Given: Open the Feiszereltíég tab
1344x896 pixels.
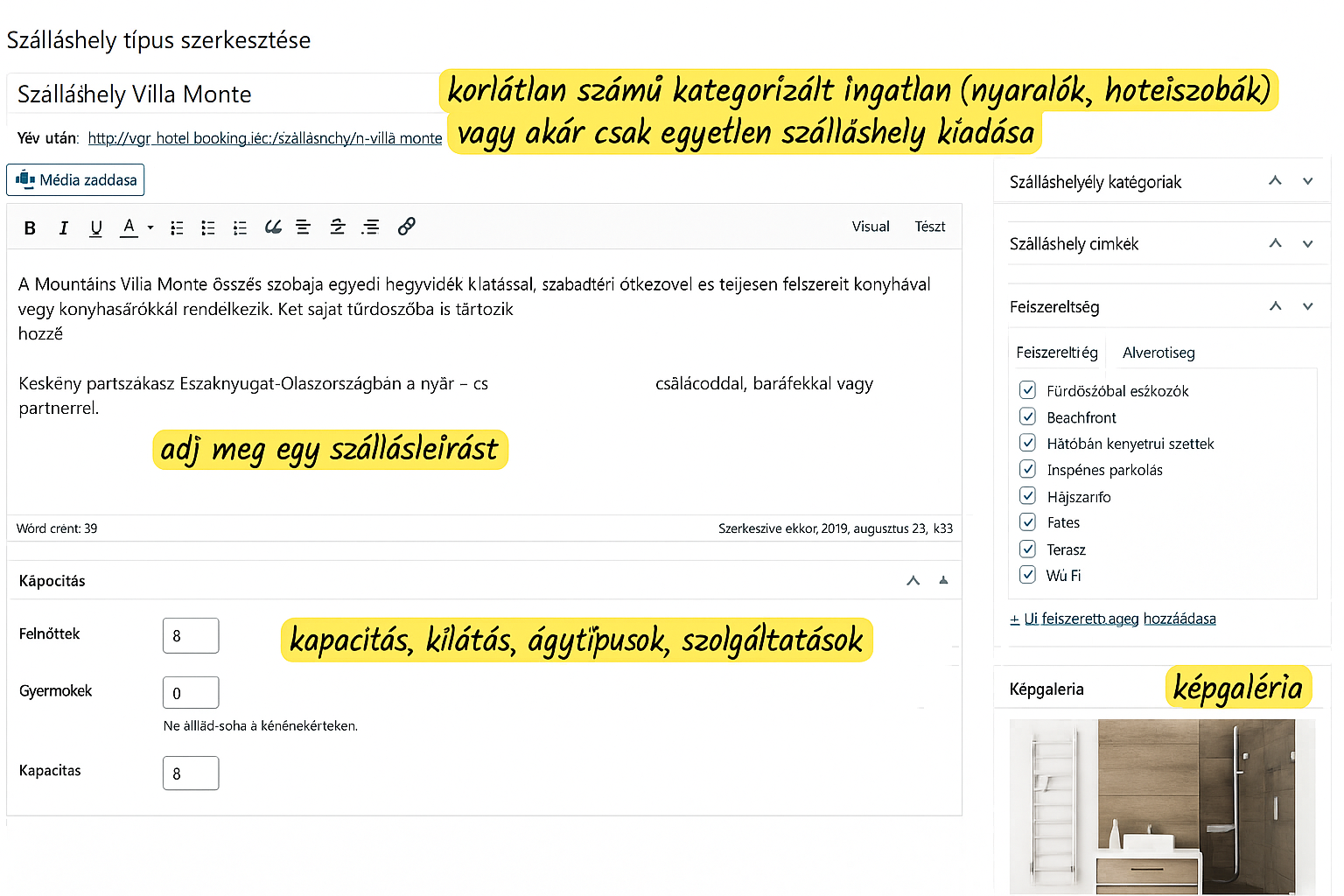Looking at the screenshot, I should 1056,353.
